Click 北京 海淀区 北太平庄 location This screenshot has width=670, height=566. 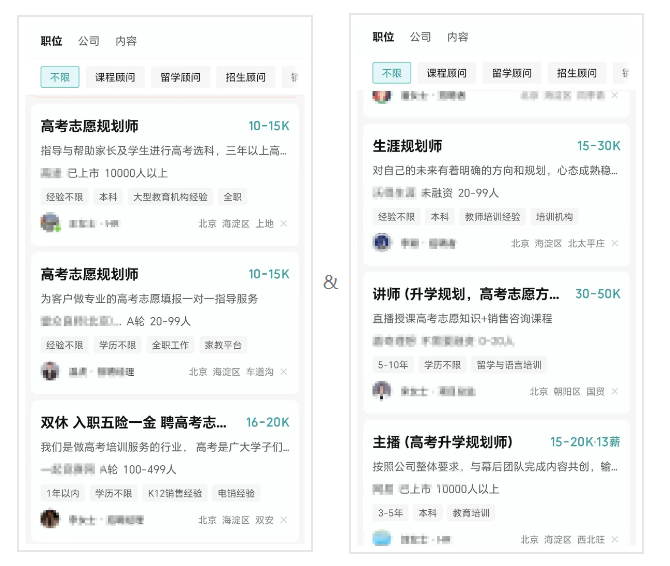(x=558, y=243)
